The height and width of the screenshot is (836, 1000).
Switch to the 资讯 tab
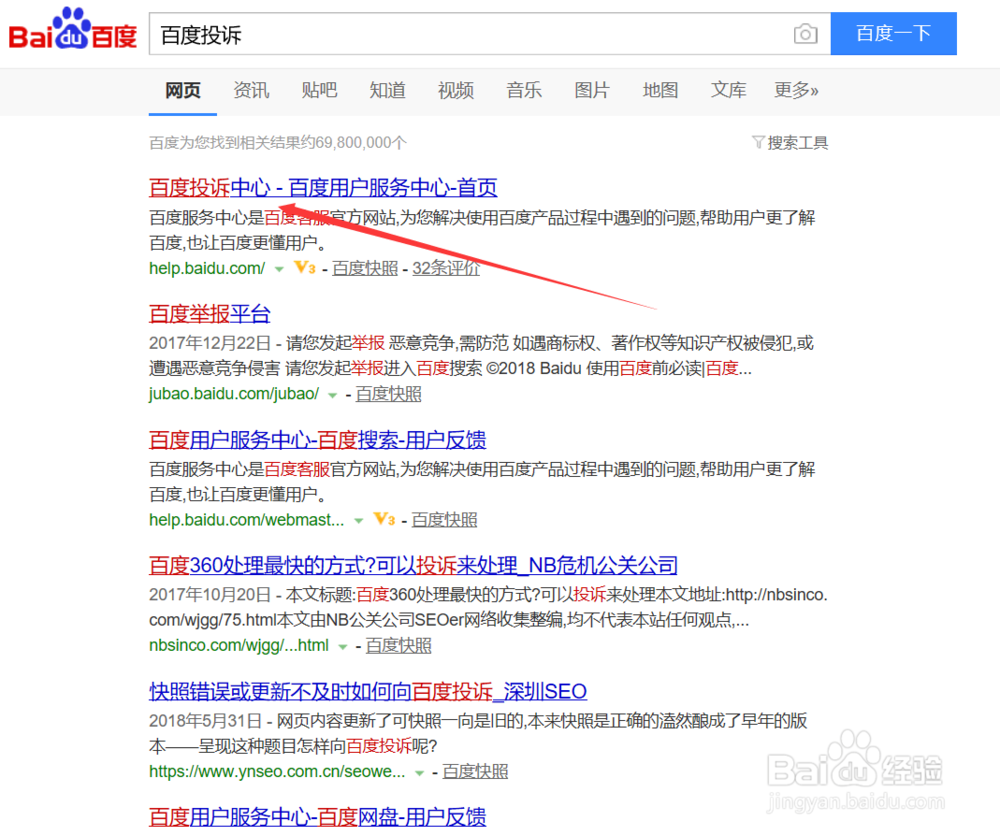(250, 90)
